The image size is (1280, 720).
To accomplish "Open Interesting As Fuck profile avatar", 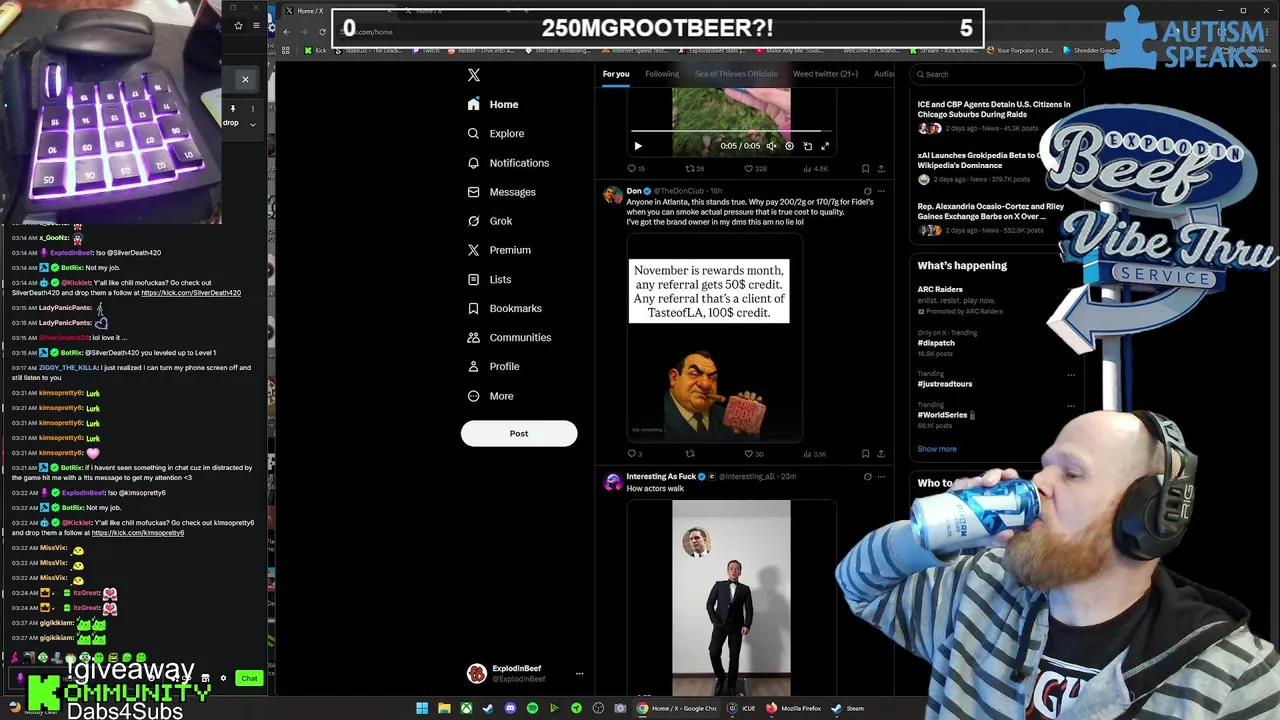I will click(x=612, y=482).
